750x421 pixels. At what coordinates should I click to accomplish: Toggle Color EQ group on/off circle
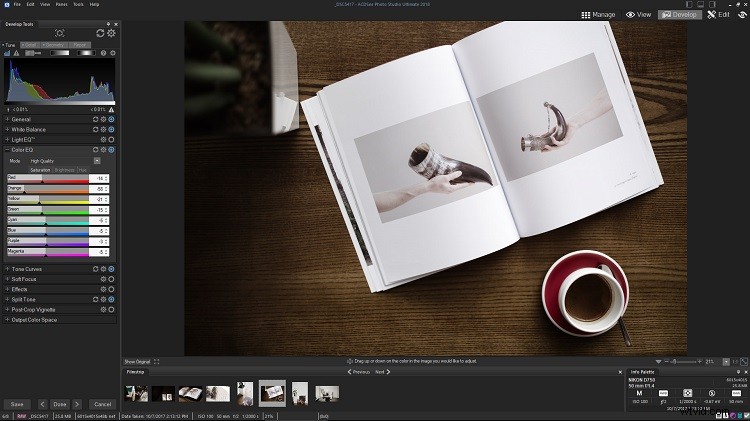tap(111, 150)
